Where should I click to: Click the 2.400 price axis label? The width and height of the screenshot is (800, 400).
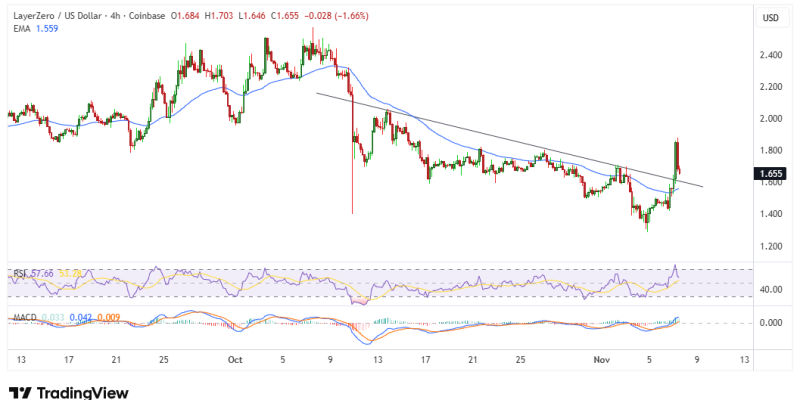(x=770, y=55)
